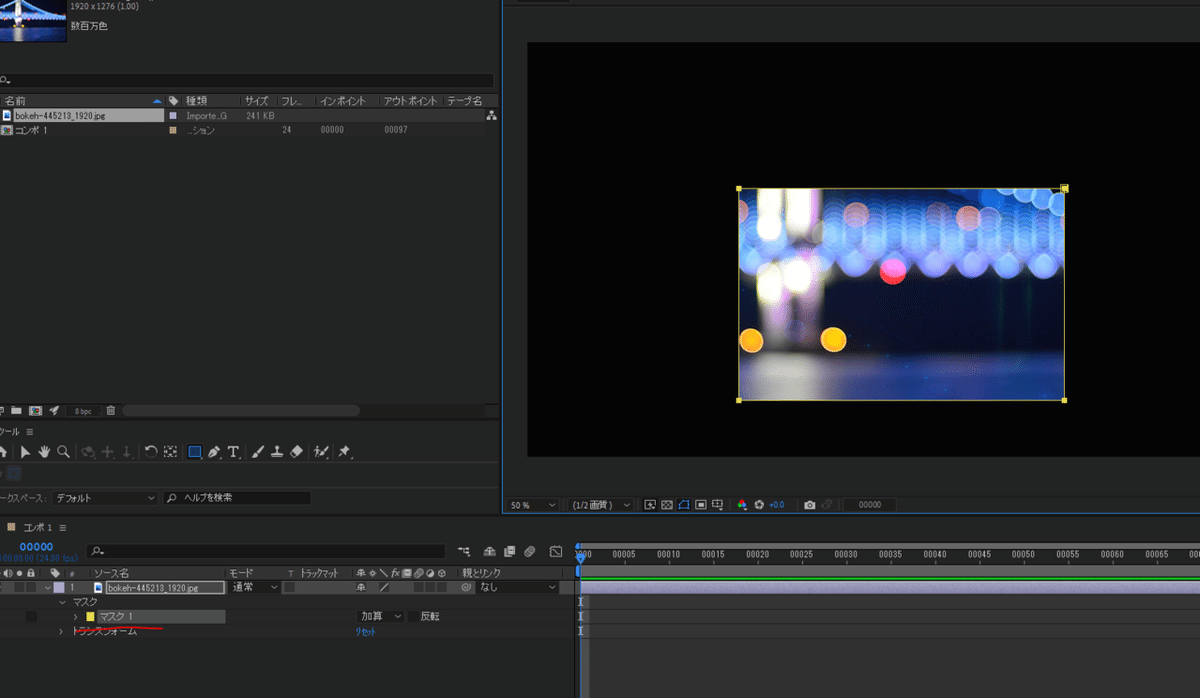Enable the 反転 (invert) mask checkbox
This screenshot has height=698, width=1200.
tap(413, 617)
